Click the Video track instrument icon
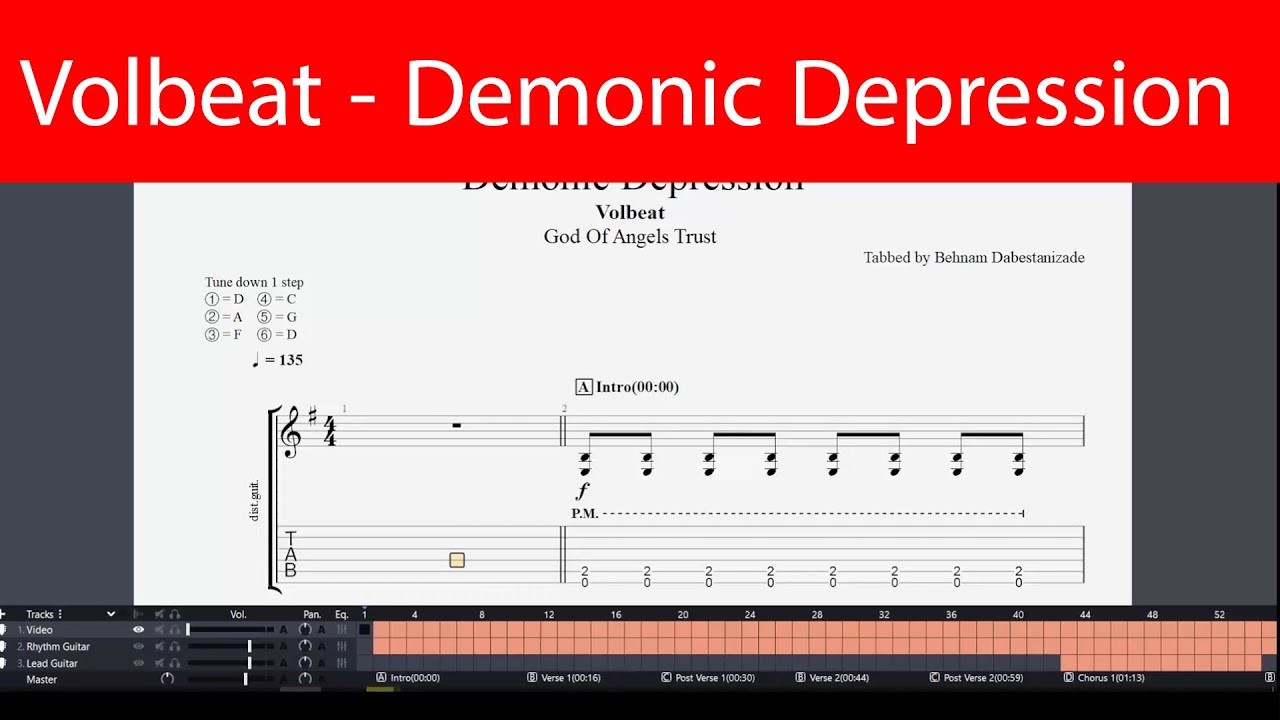1280x720 pixels. tap(3, 629)
